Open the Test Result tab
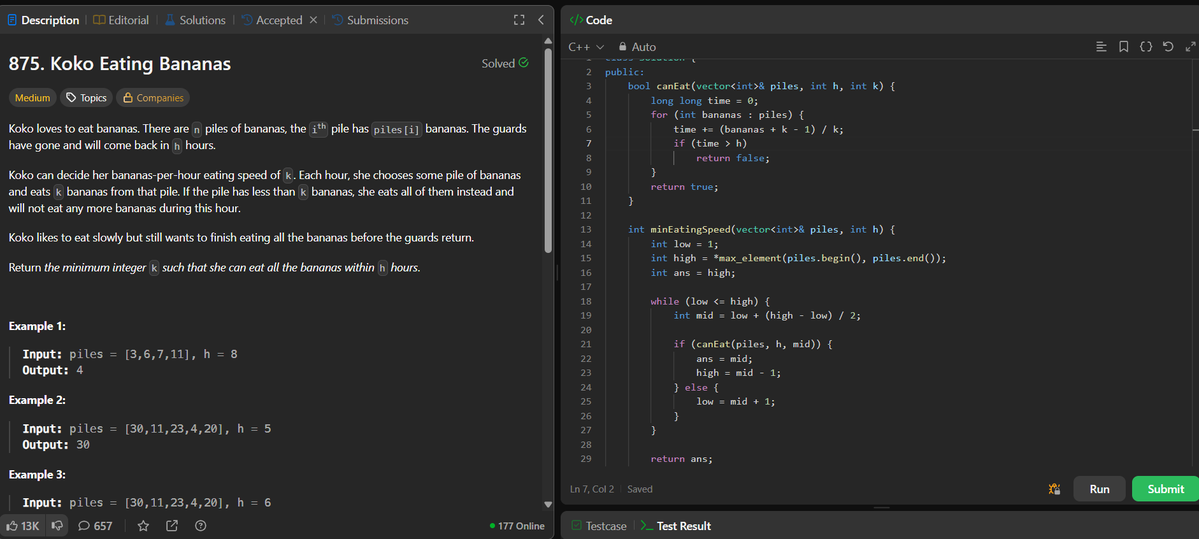1199x539 pixels. click(676, 526)
